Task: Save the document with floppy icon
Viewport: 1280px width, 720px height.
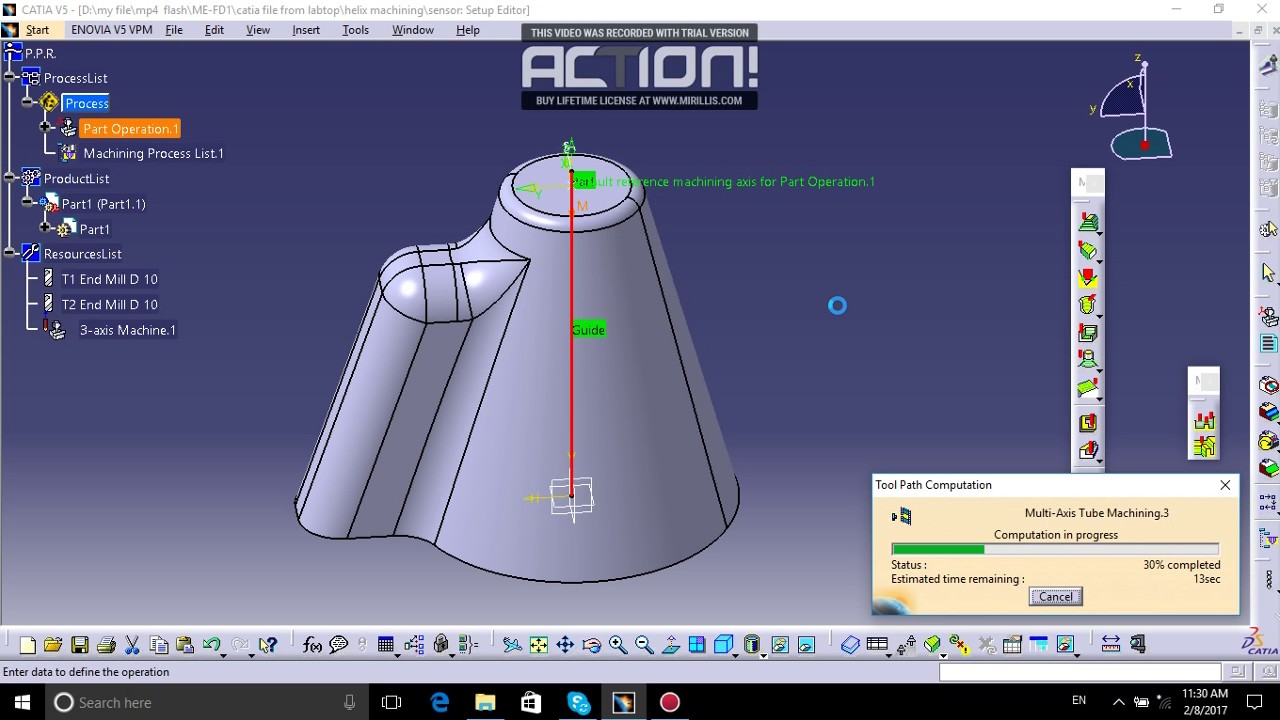Action: click(x=80, y=645)
